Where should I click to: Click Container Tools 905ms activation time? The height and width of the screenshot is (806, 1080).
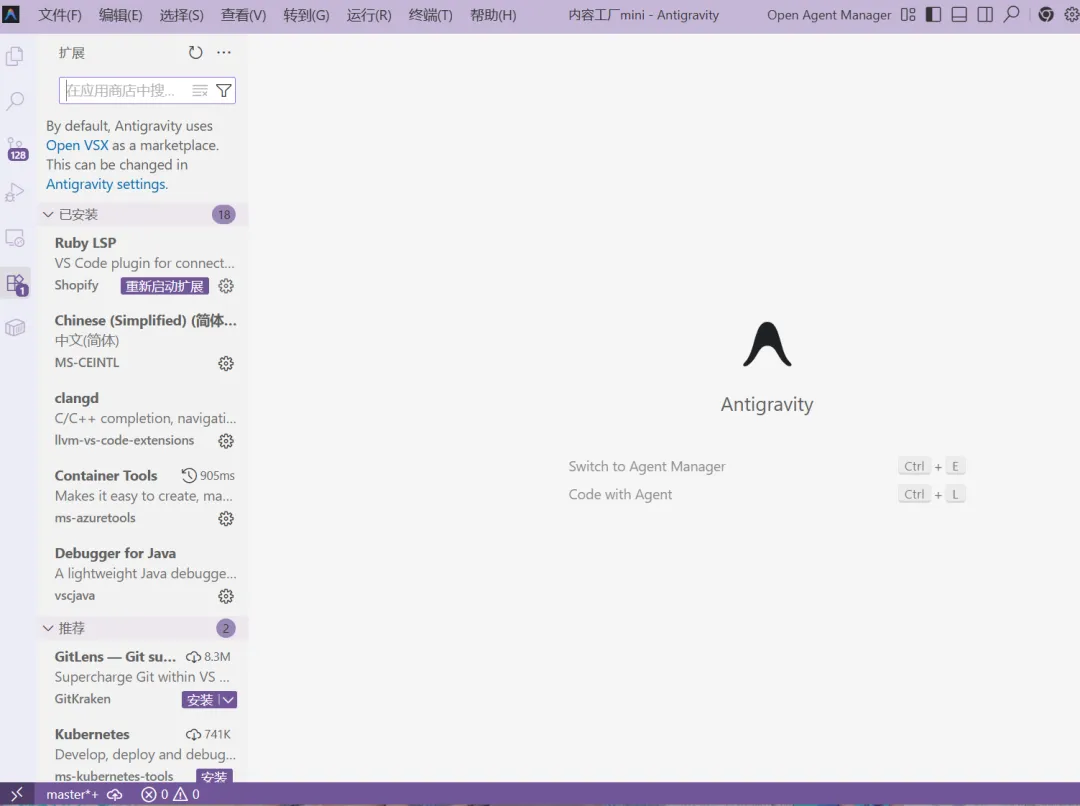208,475
